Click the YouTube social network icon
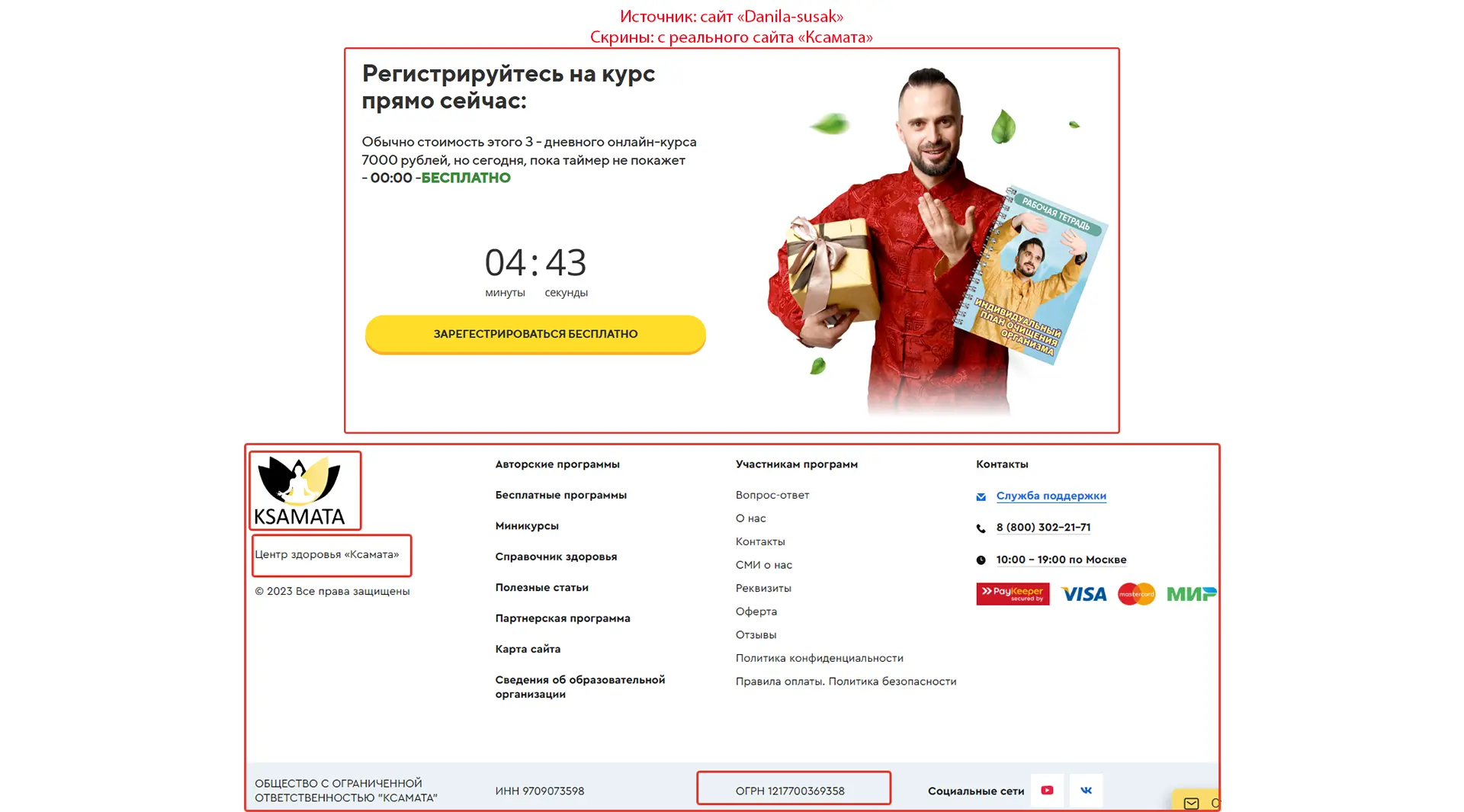The height and width of the screenshot is (812, 1464). pyautogui.click(x=1047, y=791)
